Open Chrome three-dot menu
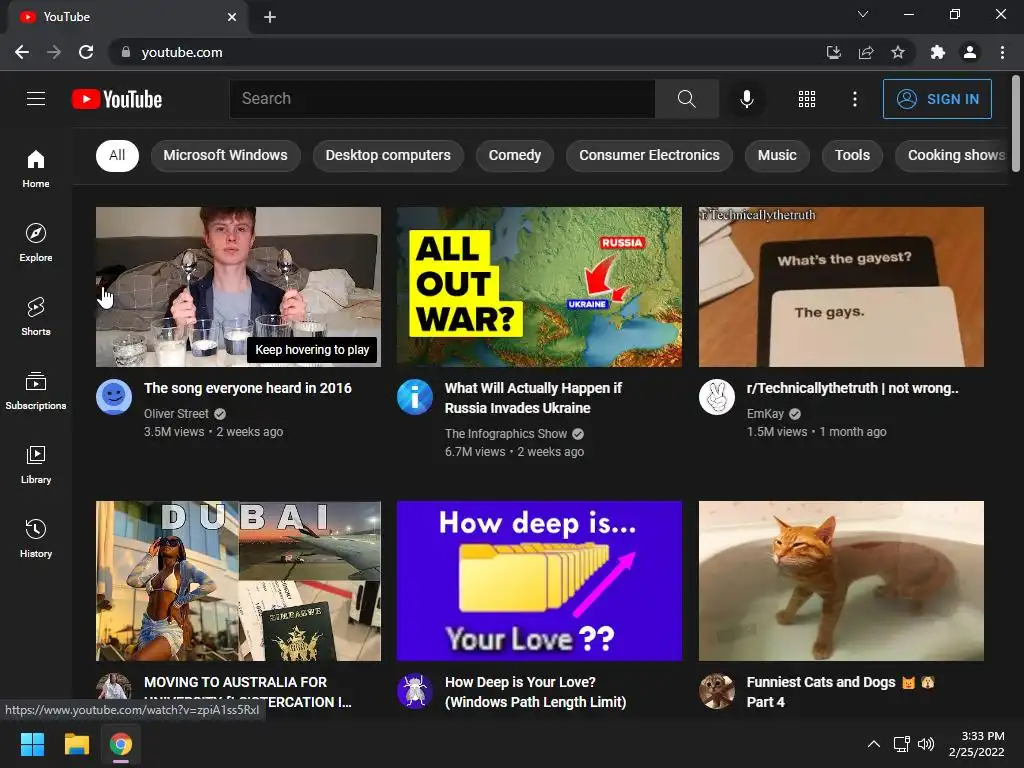1024x768 pixels. [1002, 52]
